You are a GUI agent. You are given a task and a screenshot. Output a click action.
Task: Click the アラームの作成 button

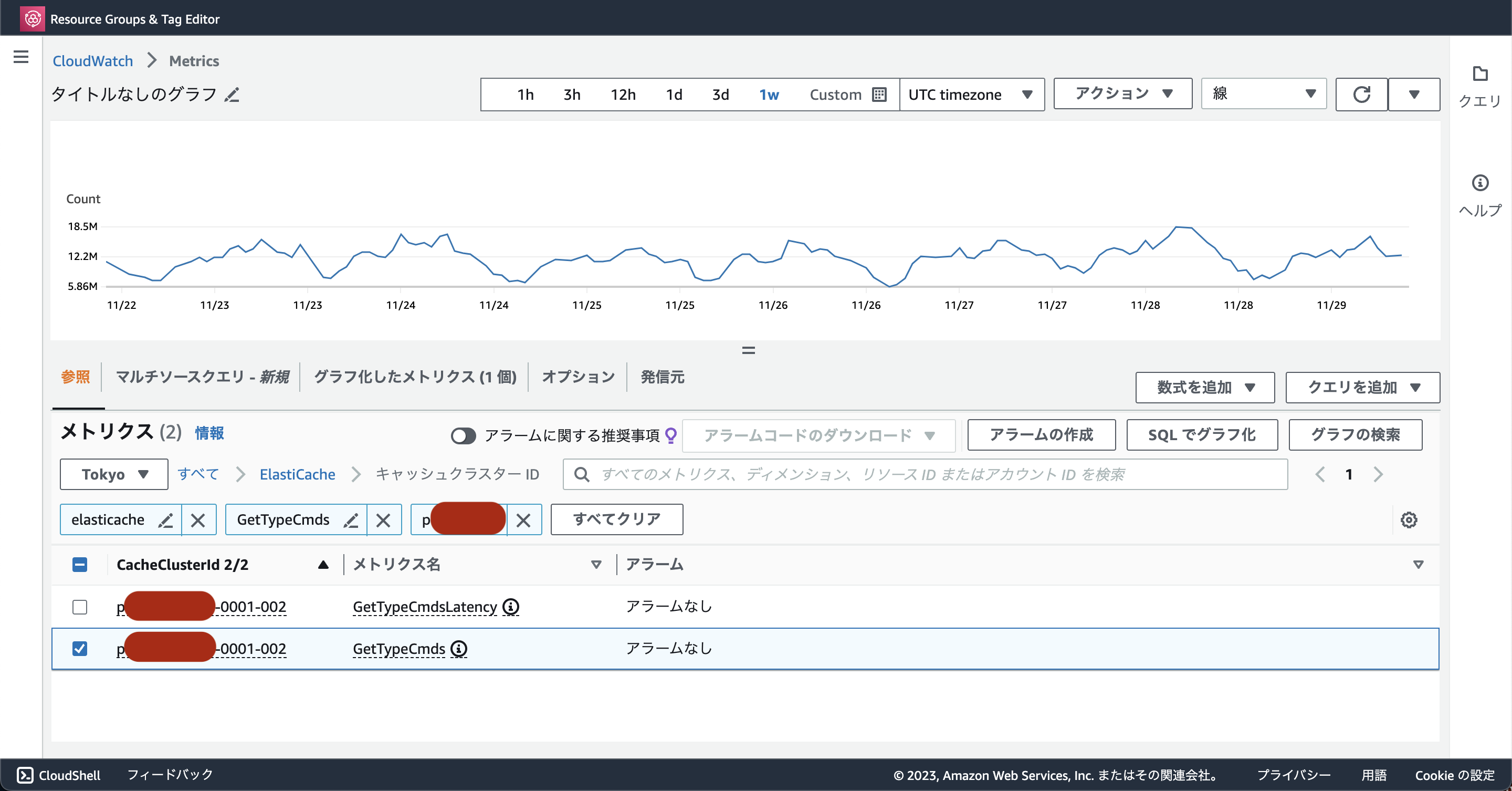[x=1041, y=435]
